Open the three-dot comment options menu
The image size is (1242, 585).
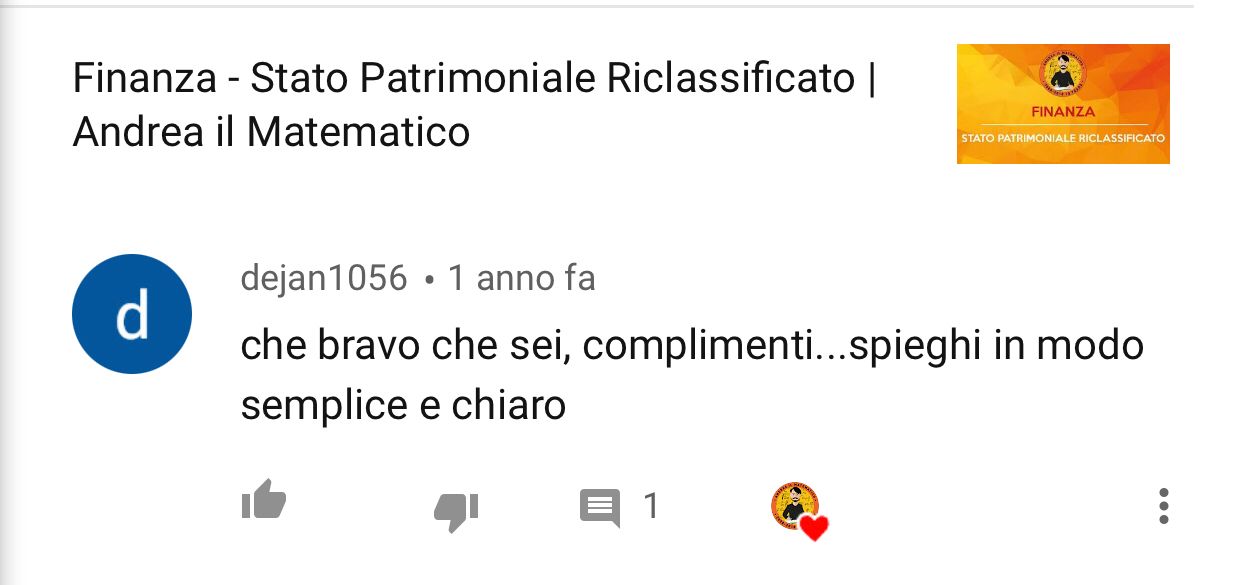pos(1163,506)
